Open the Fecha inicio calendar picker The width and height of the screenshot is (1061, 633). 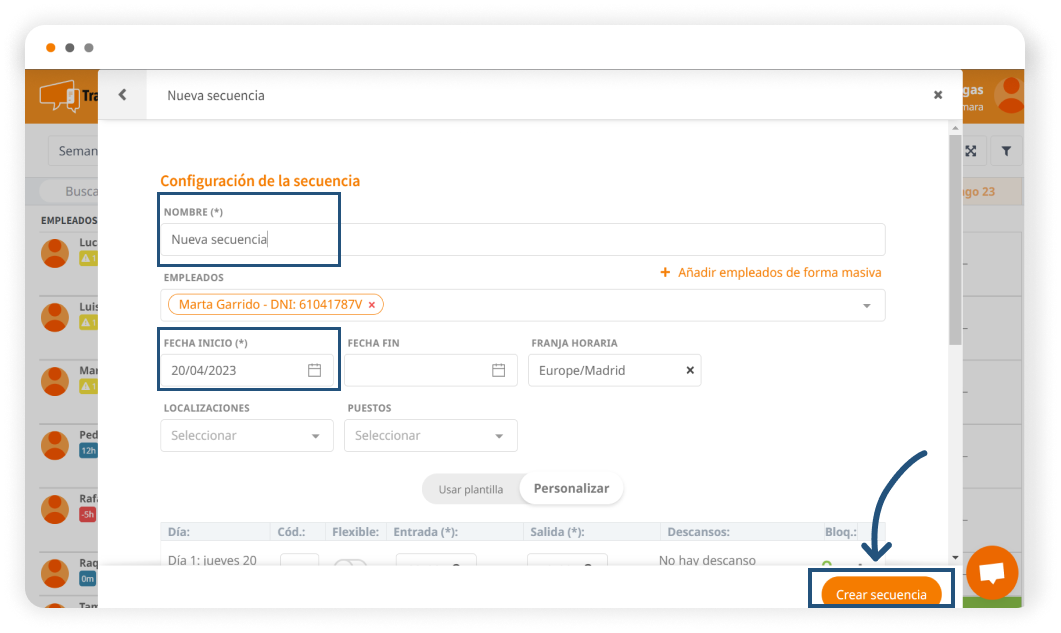point(314,370)
